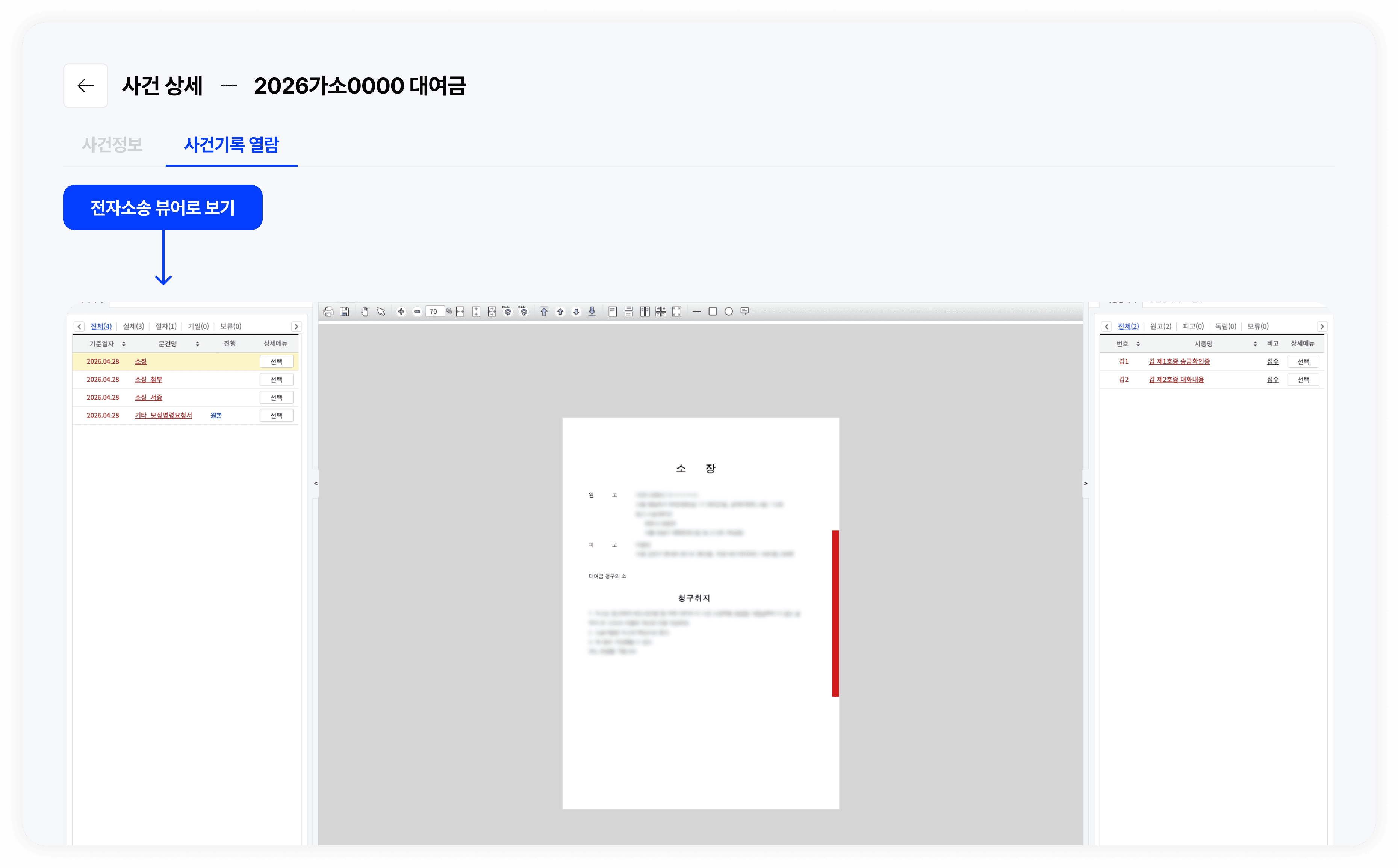Click the back arrow button beside 사건 상세
This screenshot has width=1398, height=868.
[x=86, y=86]
